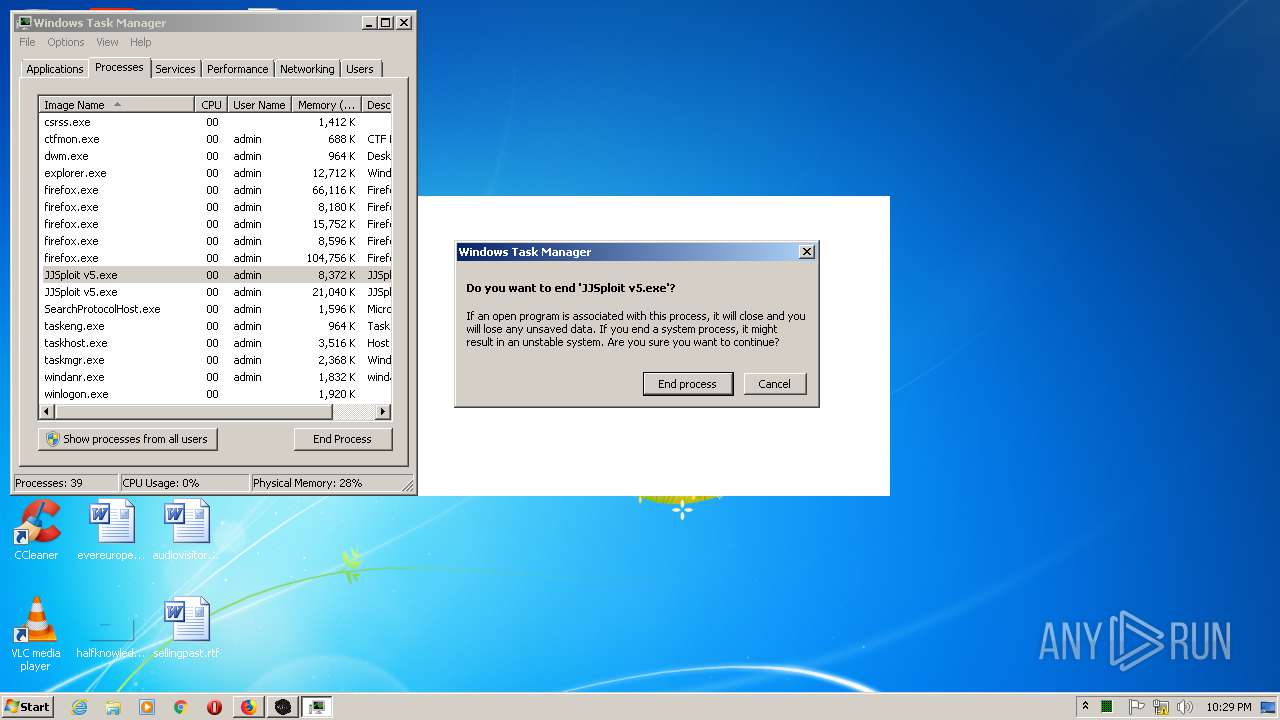Switch to the Networking tab

[x=307, y=69]
